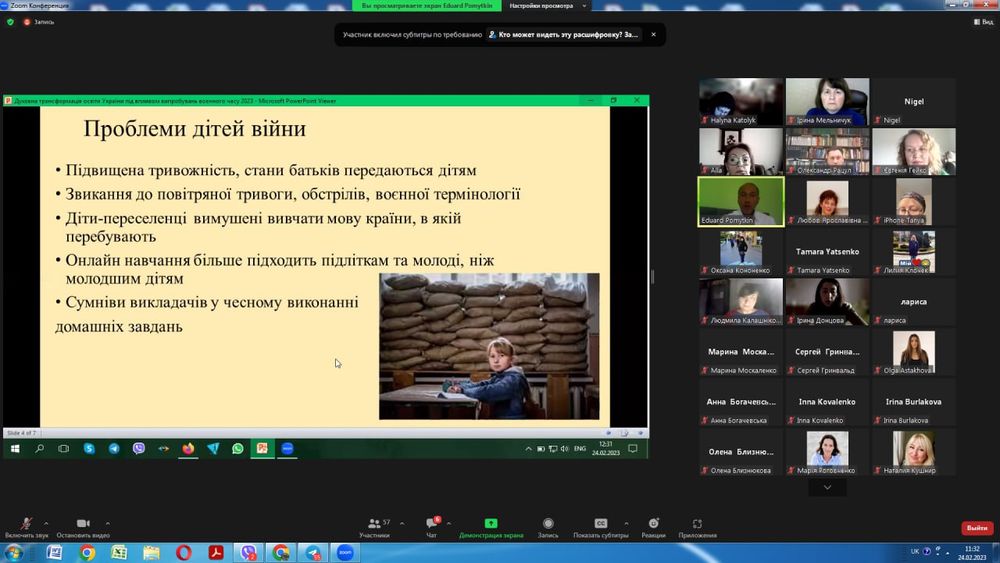Open Opera browser from Windows taskbar
1000x563 pixels.
[x=183, y=552]
